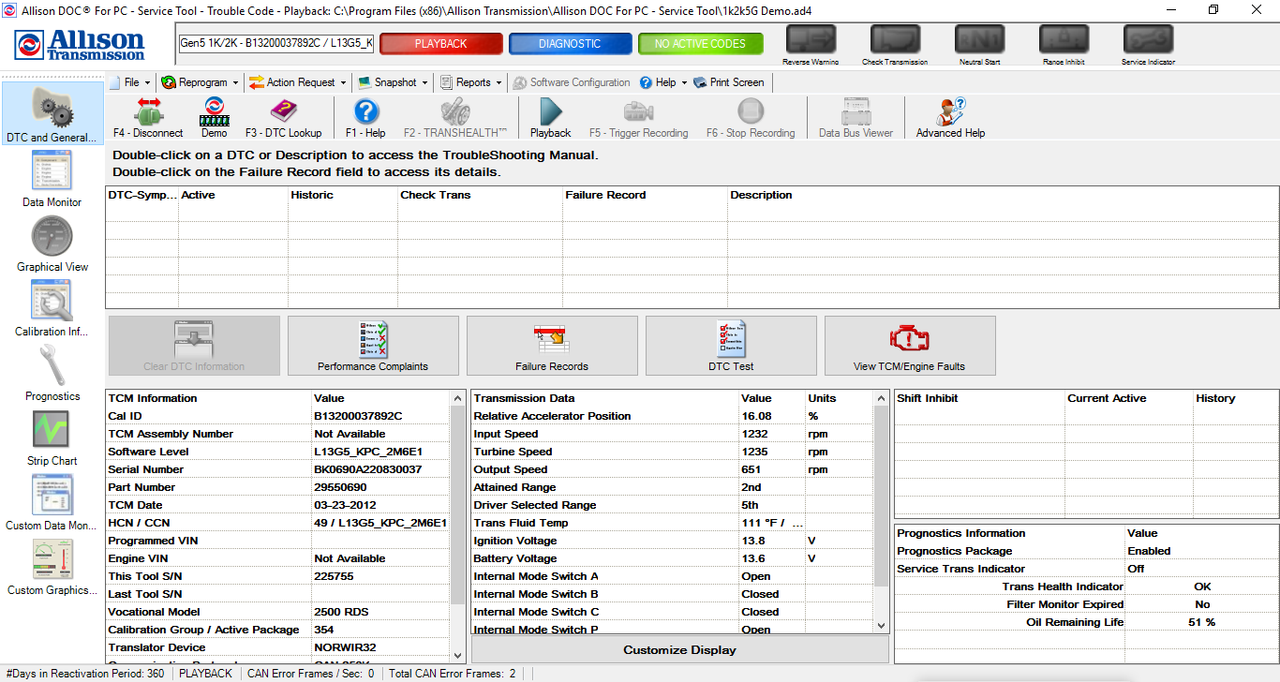Screen dimensions: 1280x682
Task: Click the DTC-Symptom column header
Action: pyautogui.click(x=142, y=195)
